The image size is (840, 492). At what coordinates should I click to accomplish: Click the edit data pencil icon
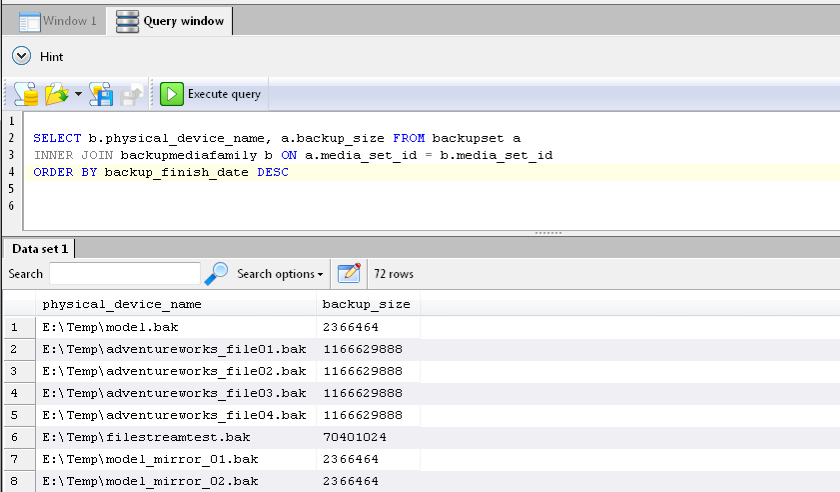click(348, 273)
